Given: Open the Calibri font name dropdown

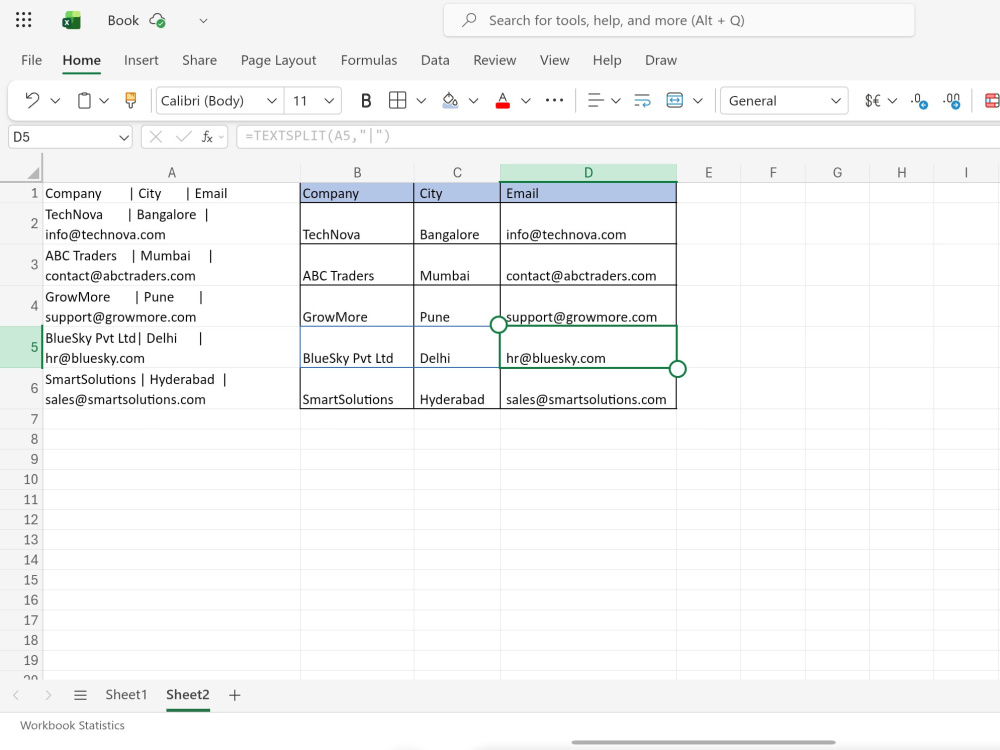Looking at the screenshot, I should point(272,101).
